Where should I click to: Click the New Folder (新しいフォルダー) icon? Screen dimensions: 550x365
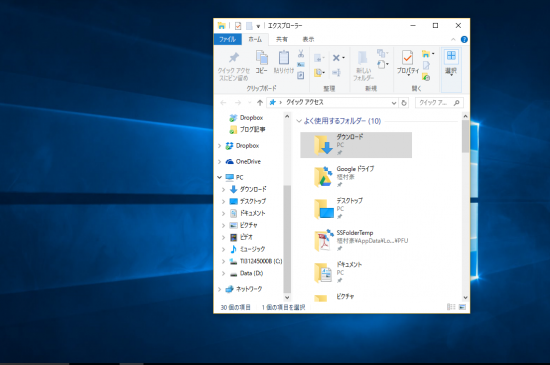click(x=363, y=58)
